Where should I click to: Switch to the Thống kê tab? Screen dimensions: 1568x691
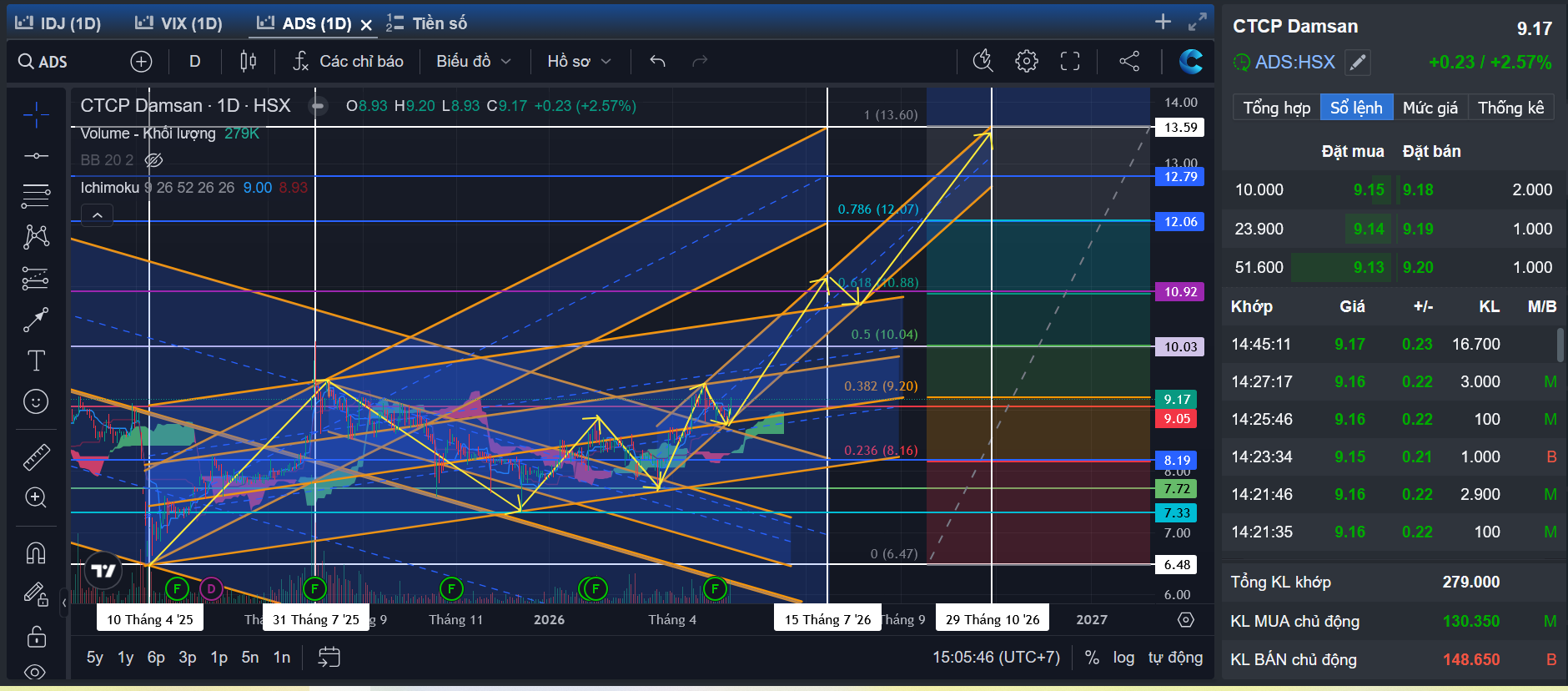[1510, 108]
